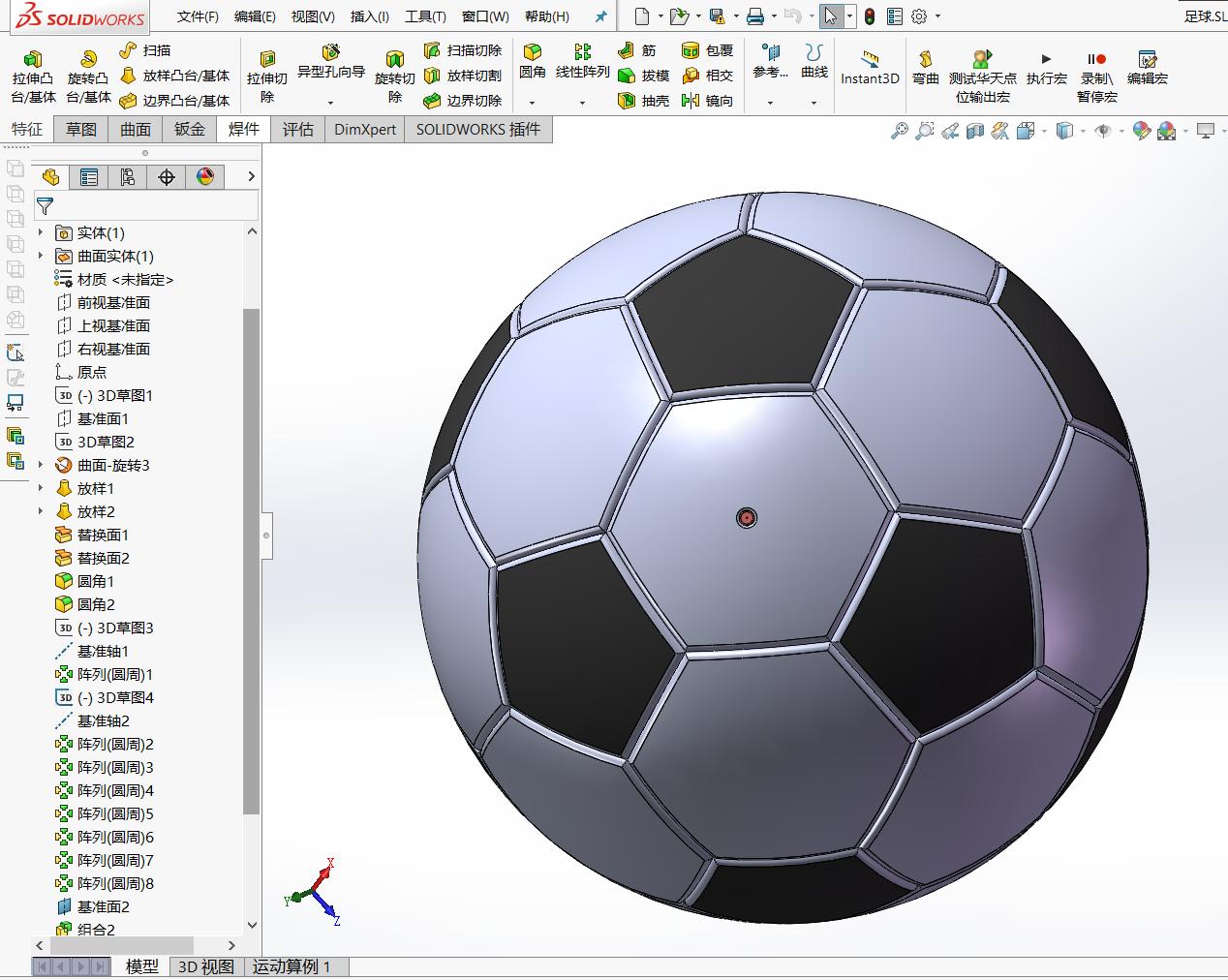Toggle Hide/Show Items in the view toolbar
This screenshot has height=980, width=1228.
click(1104, 130)
